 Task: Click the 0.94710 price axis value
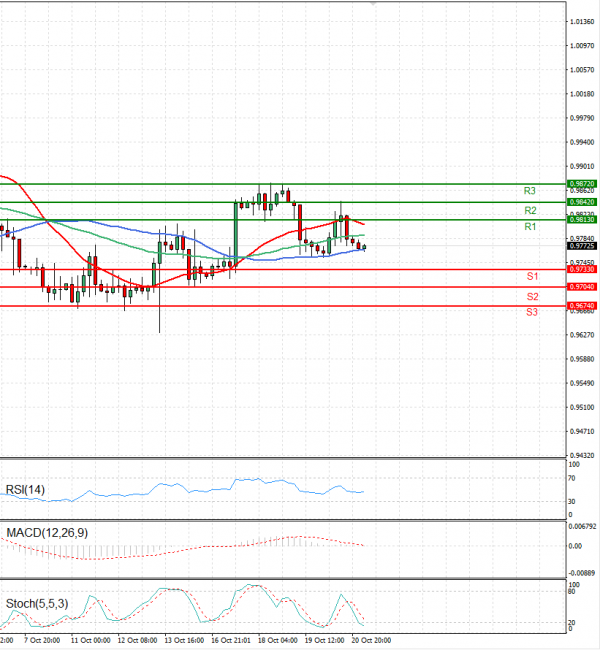click(582, 432)
